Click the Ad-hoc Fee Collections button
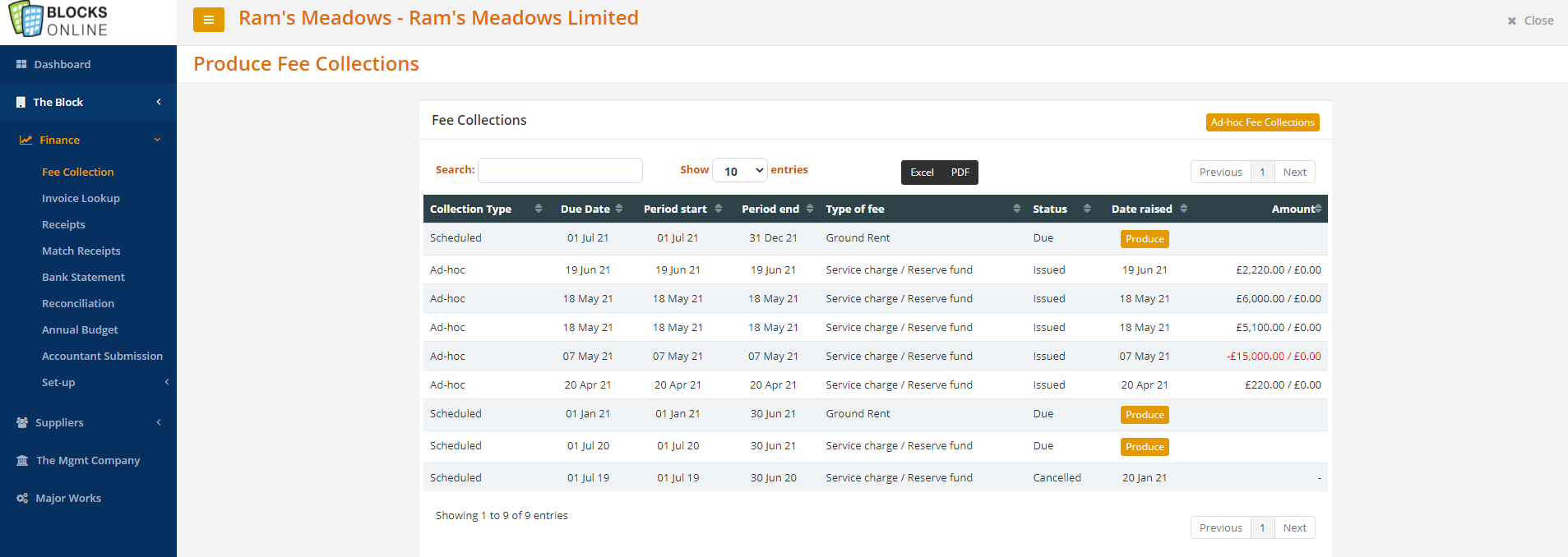Image resolution: width=1568 pixels, height=557 pixels. pyautogui.click(x=1262, y=122)
